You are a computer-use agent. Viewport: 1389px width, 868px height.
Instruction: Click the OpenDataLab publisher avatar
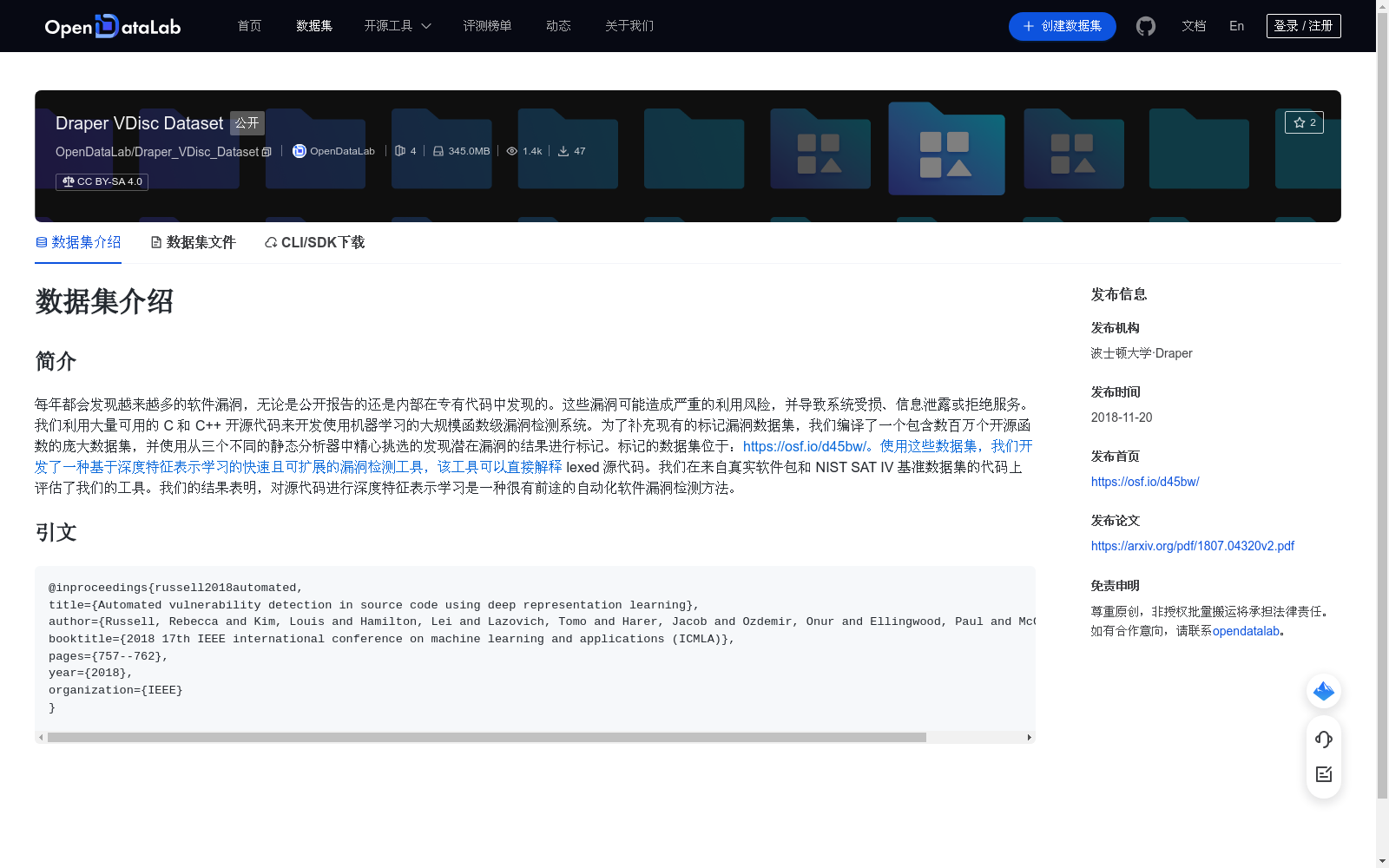300,151
